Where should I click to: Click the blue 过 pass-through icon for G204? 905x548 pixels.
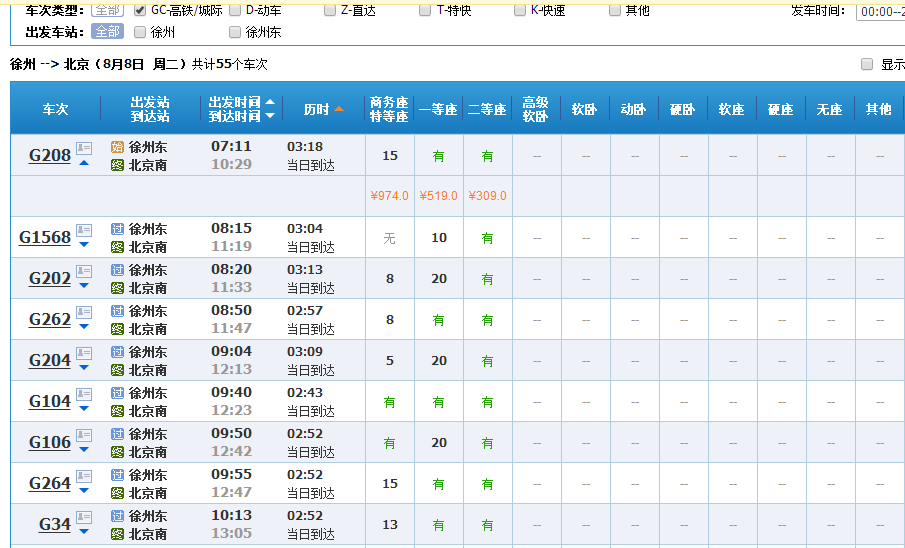117,352
